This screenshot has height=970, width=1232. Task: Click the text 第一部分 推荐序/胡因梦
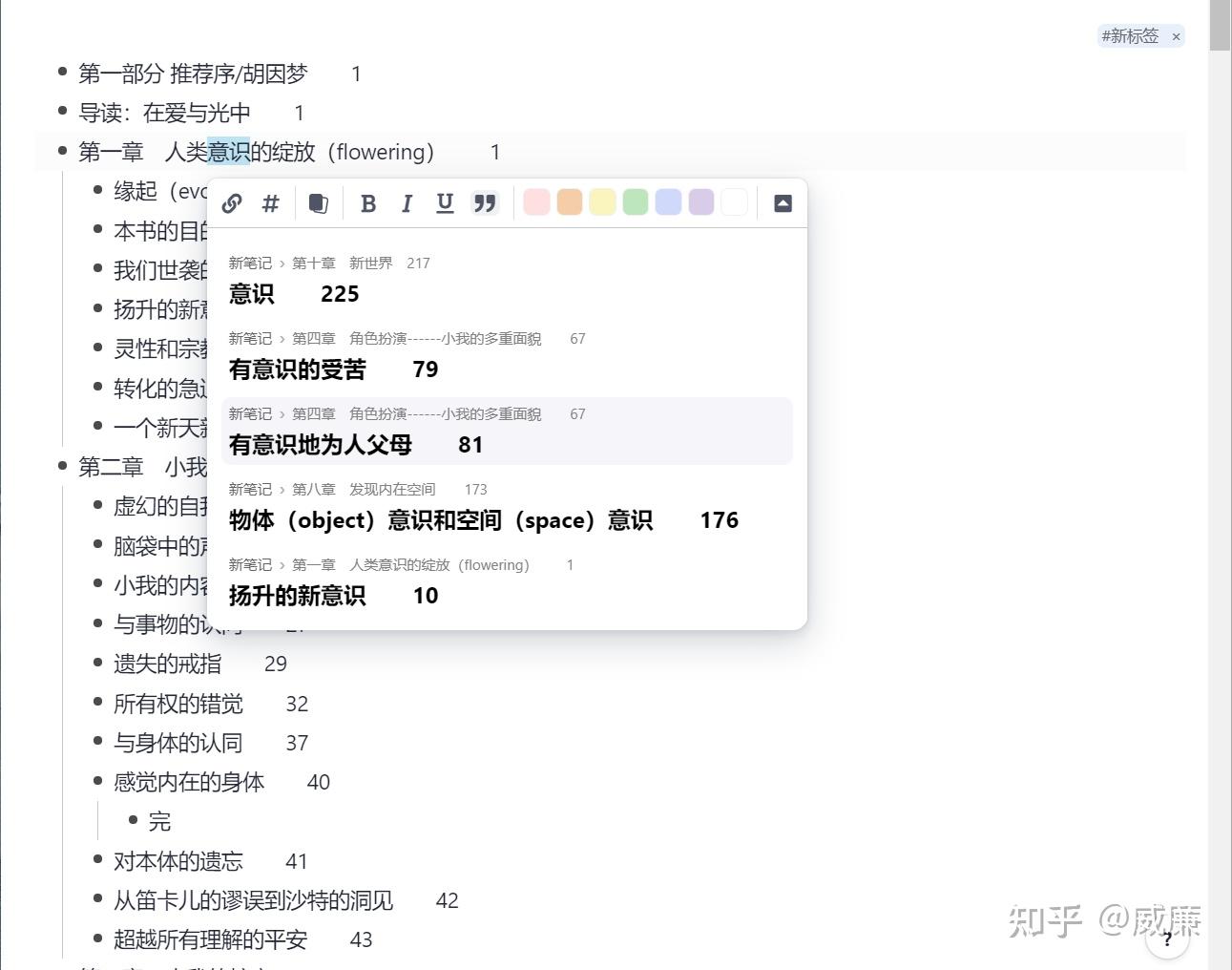193,74
